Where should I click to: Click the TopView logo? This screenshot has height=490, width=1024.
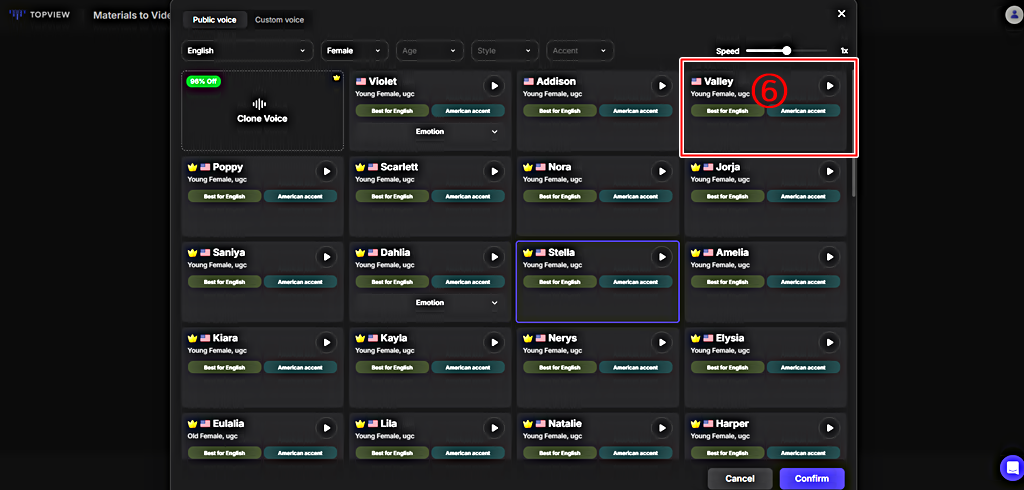click(39, 14)
